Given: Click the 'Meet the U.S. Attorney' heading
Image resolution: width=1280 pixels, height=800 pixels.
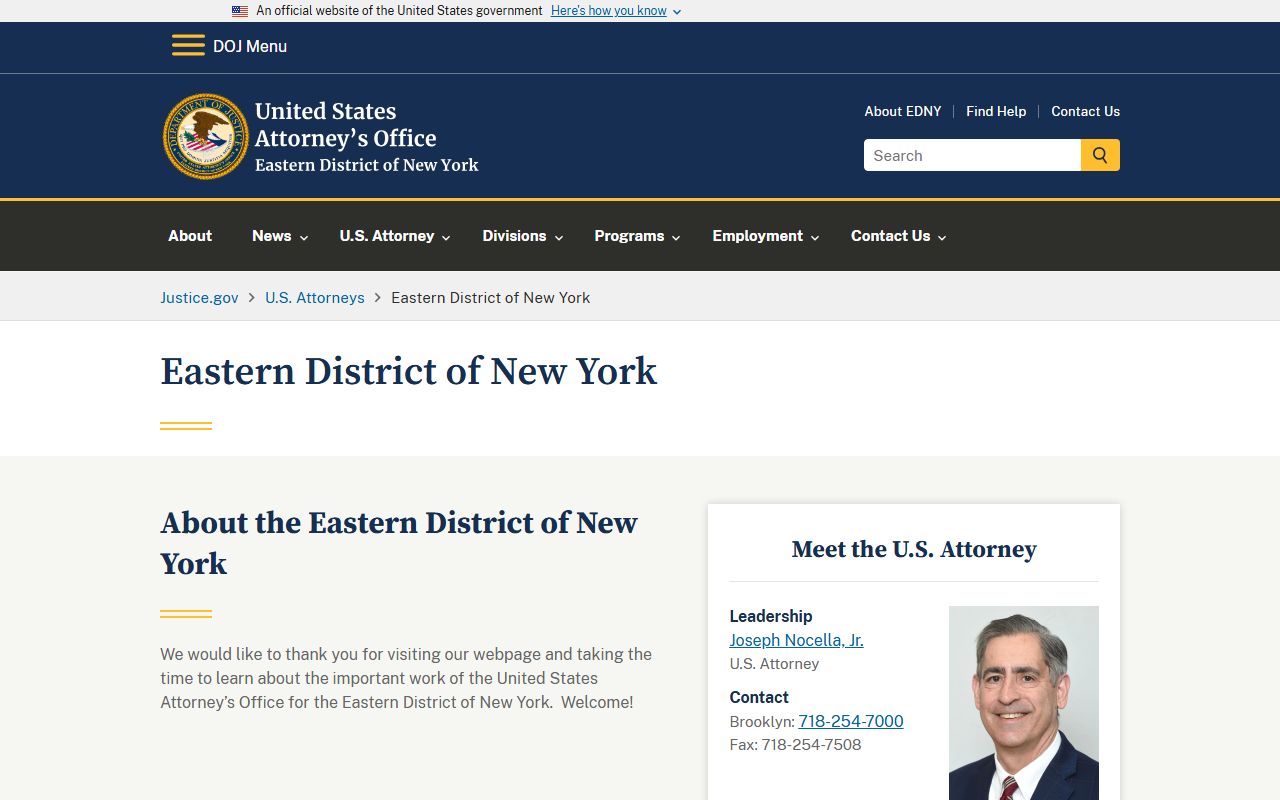Looking at the screenshot, I should coord(914,549).
